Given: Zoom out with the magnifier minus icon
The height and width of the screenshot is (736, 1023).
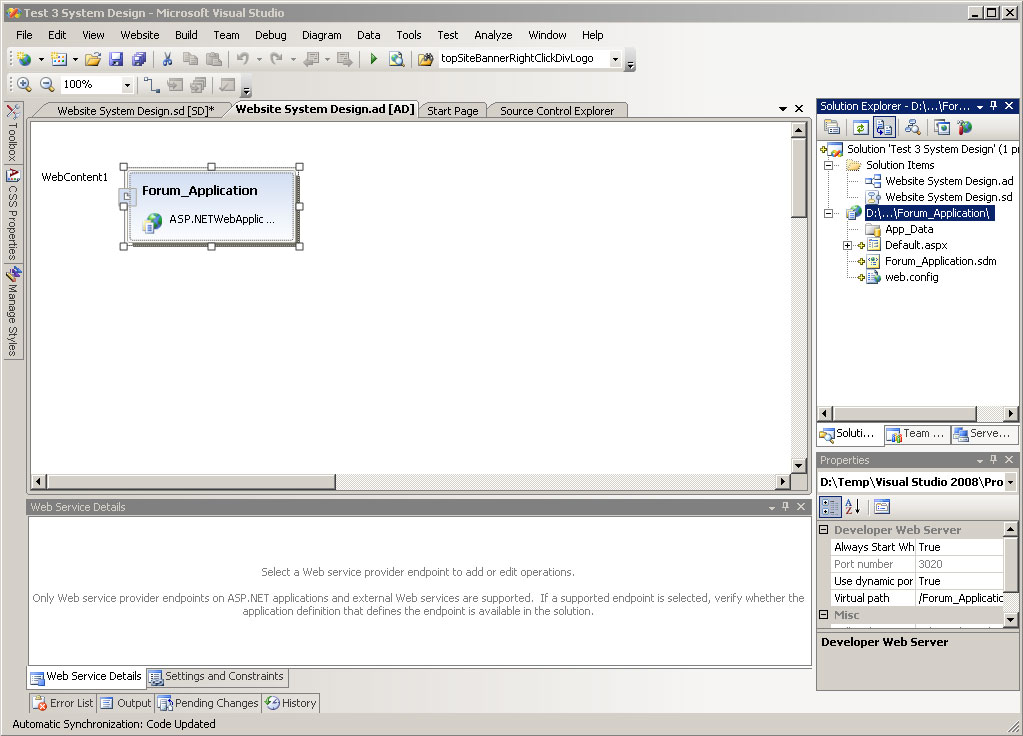Looking at the screenshot, I should pos(47,84).
